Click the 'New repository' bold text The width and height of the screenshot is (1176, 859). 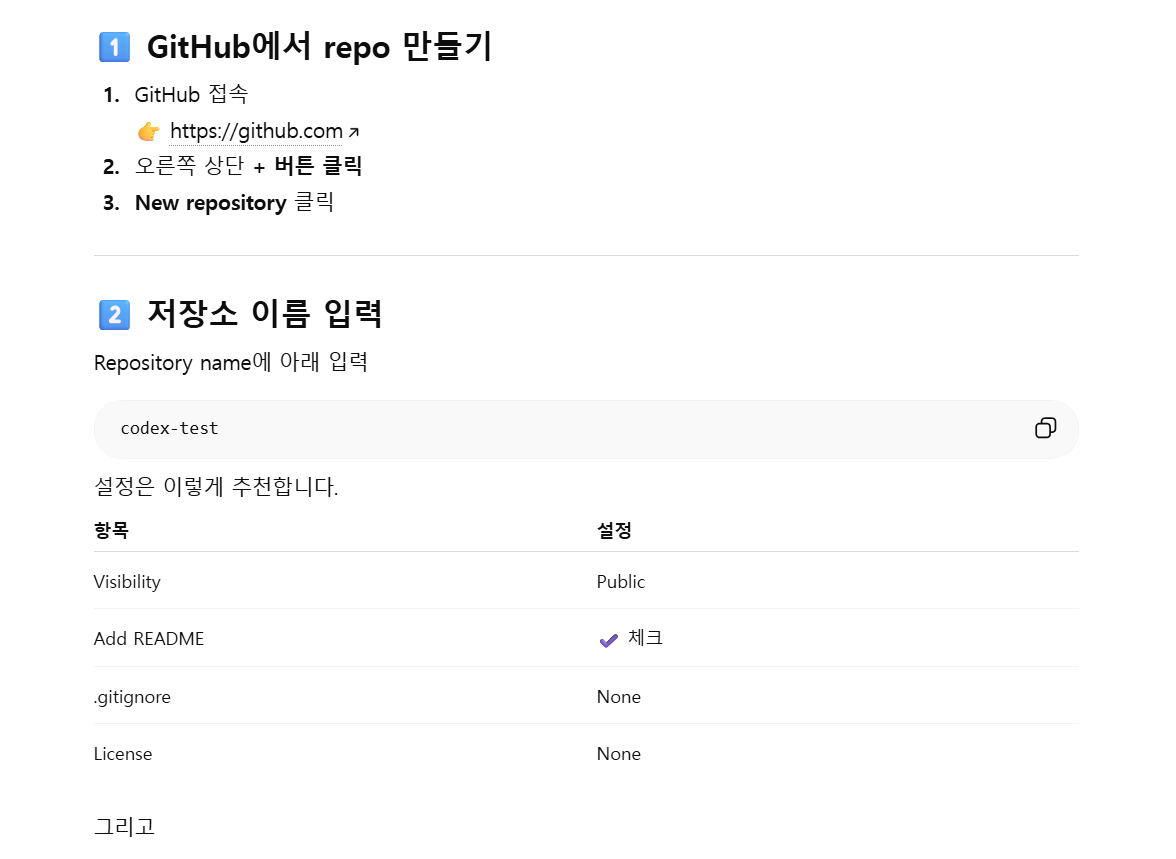click(x=211, y=203)
